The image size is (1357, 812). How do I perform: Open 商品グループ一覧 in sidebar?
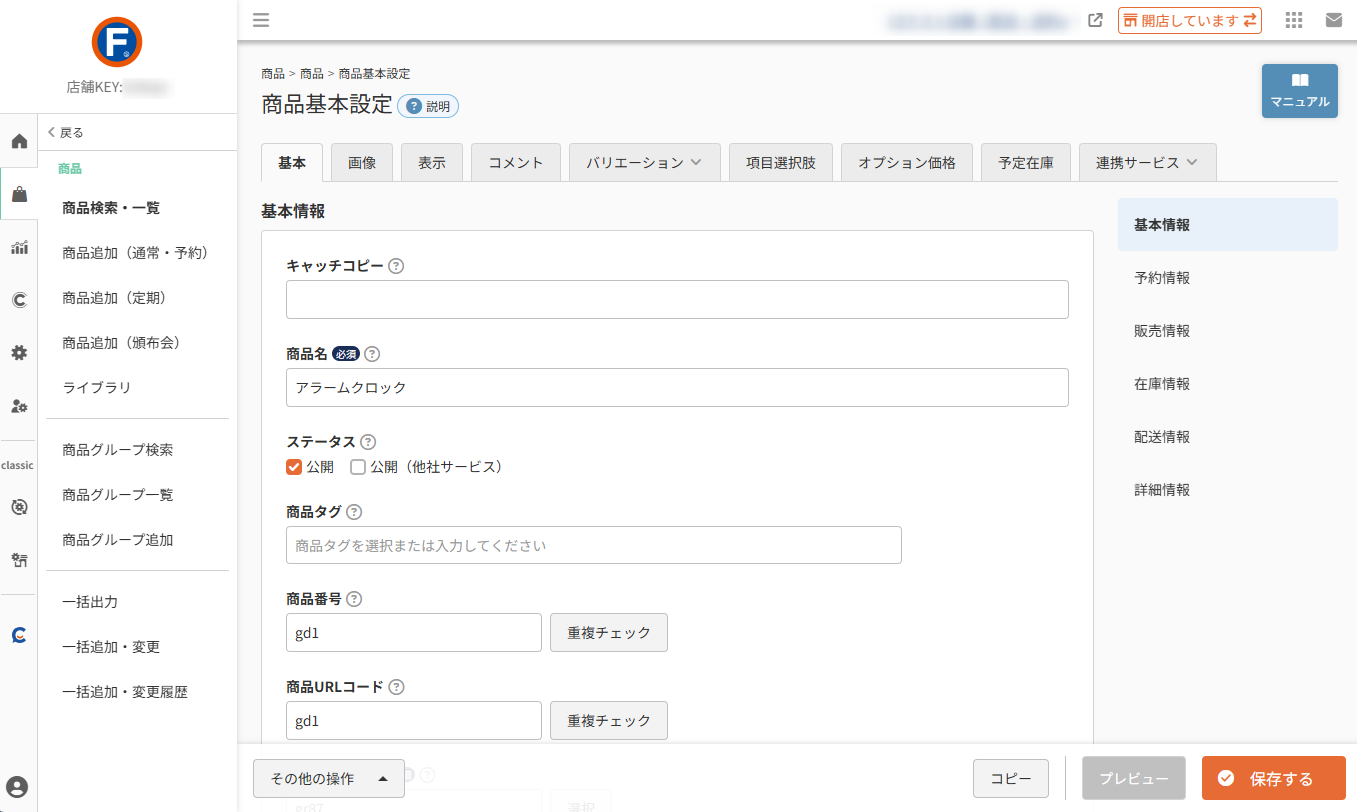pos(117,495)
